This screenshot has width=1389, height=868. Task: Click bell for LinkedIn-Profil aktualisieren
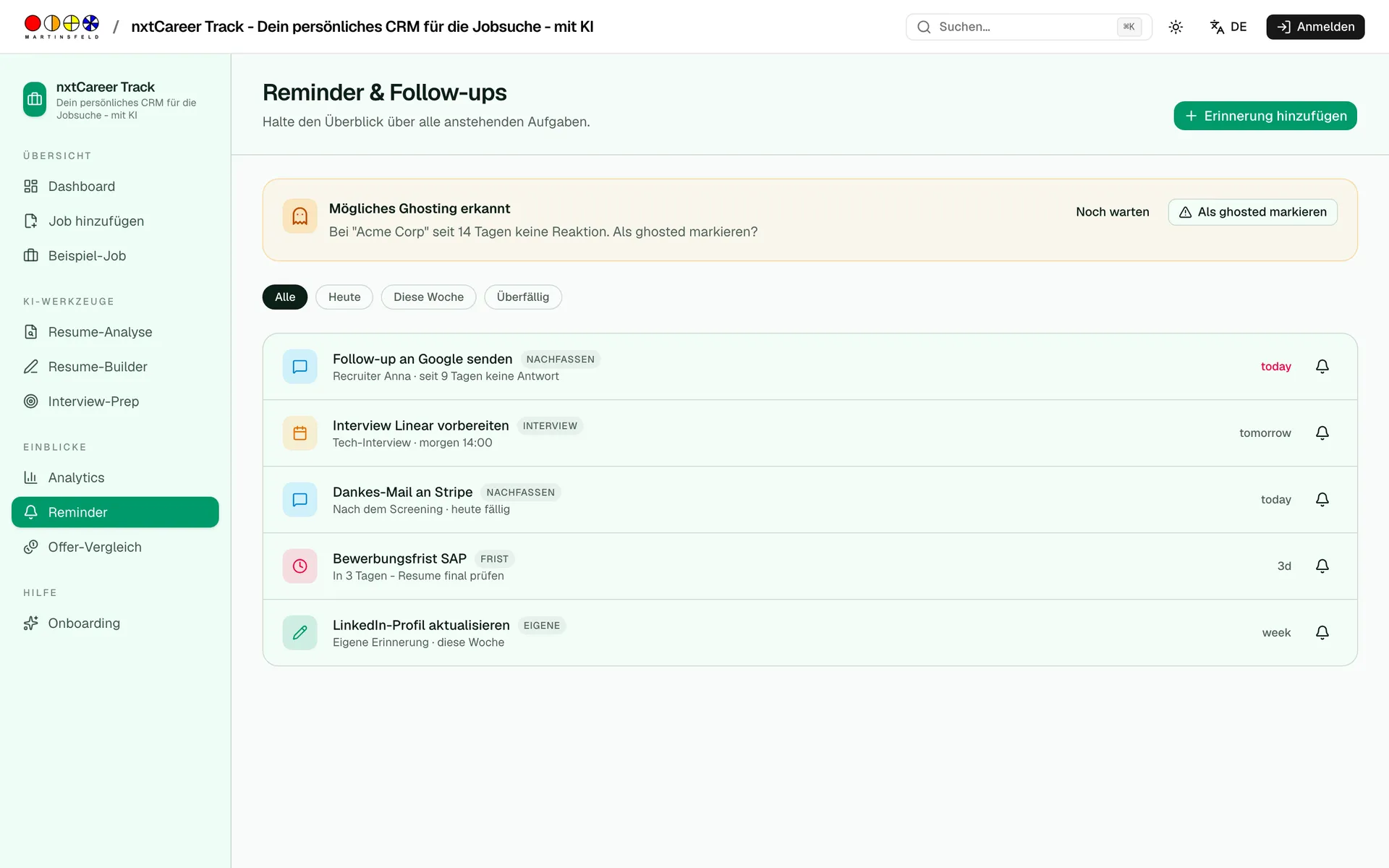1322,633
